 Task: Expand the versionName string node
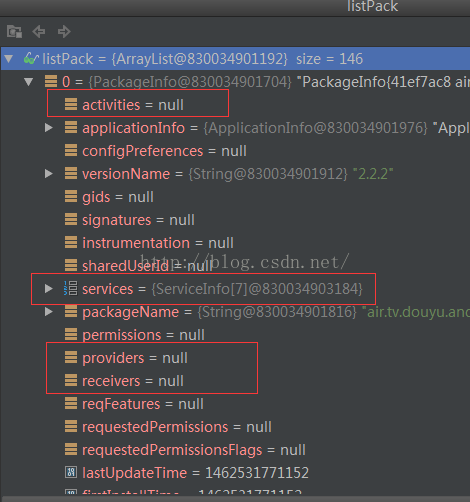point(49,174)
